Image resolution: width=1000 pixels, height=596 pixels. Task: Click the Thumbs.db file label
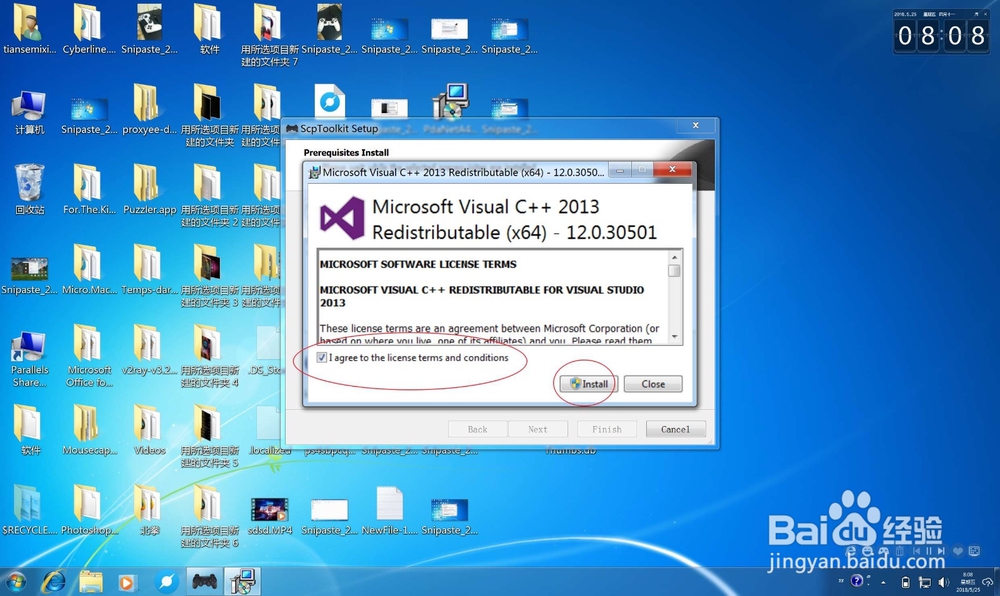pos(571,450)
